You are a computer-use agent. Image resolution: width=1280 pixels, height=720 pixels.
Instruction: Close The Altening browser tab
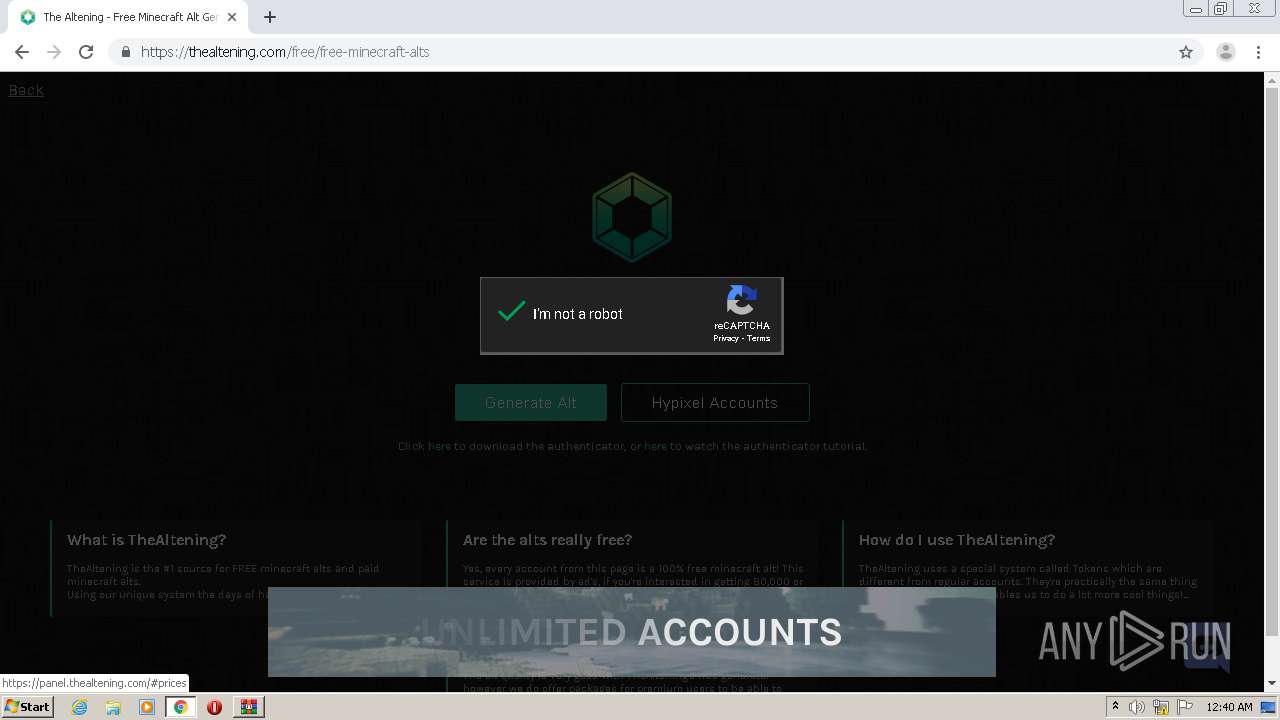[x=231, y=17]
